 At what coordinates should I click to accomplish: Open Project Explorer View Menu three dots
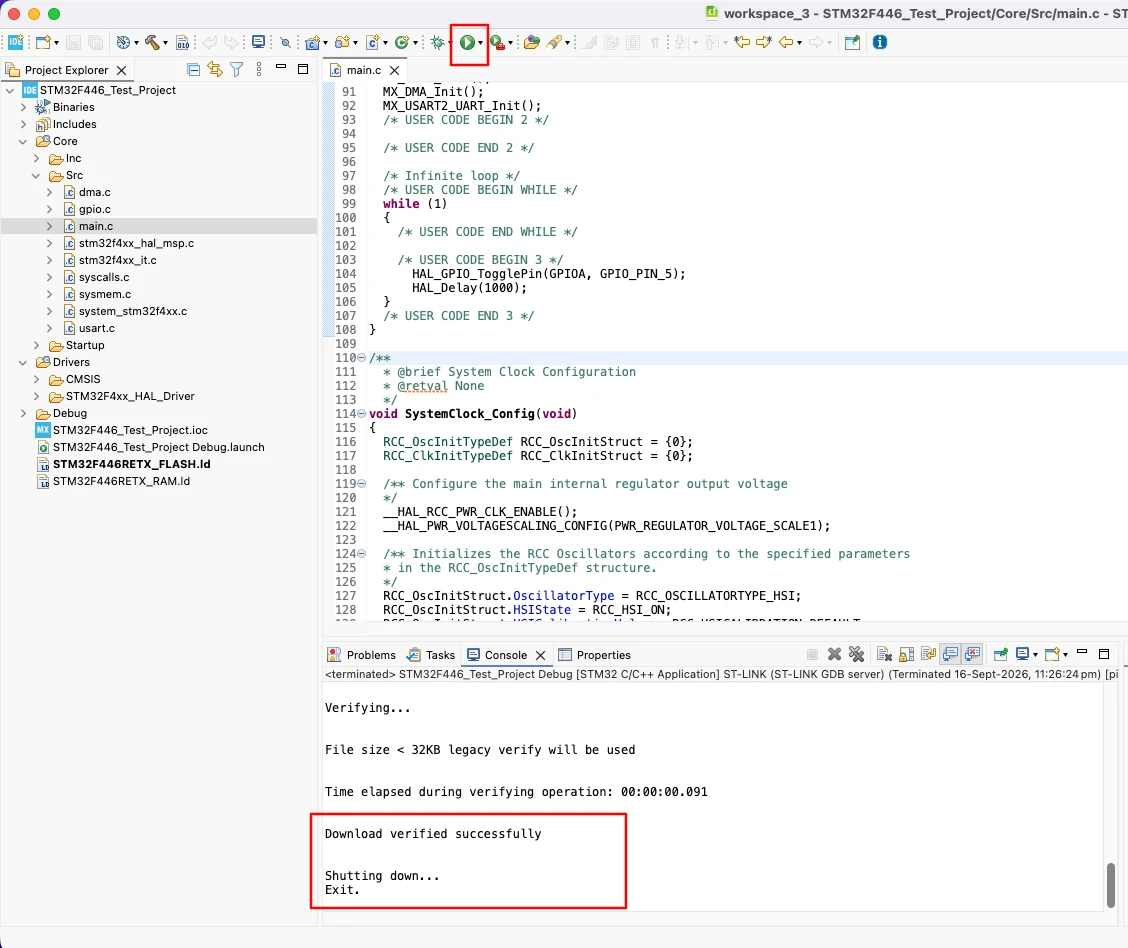click(x=259, y=70)
